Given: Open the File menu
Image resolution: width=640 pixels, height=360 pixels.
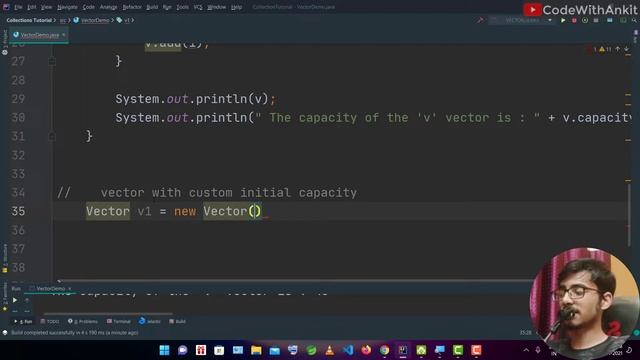Looking at the screenshot, I should pyautogui.click(x=18, y=7).
